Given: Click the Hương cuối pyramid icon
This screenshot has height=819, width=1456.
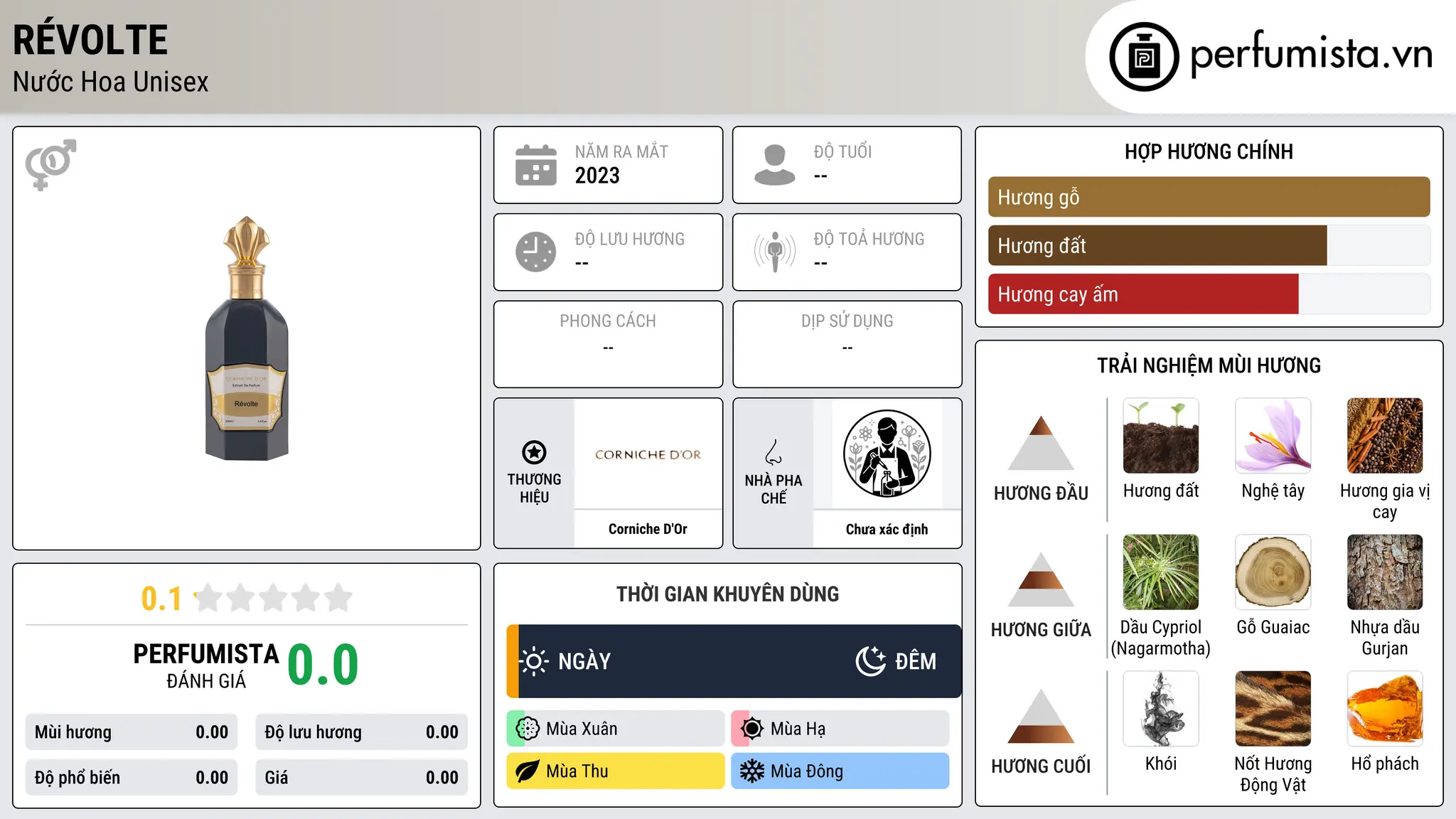Looking at the screenshot, I should pos(1041,716).
